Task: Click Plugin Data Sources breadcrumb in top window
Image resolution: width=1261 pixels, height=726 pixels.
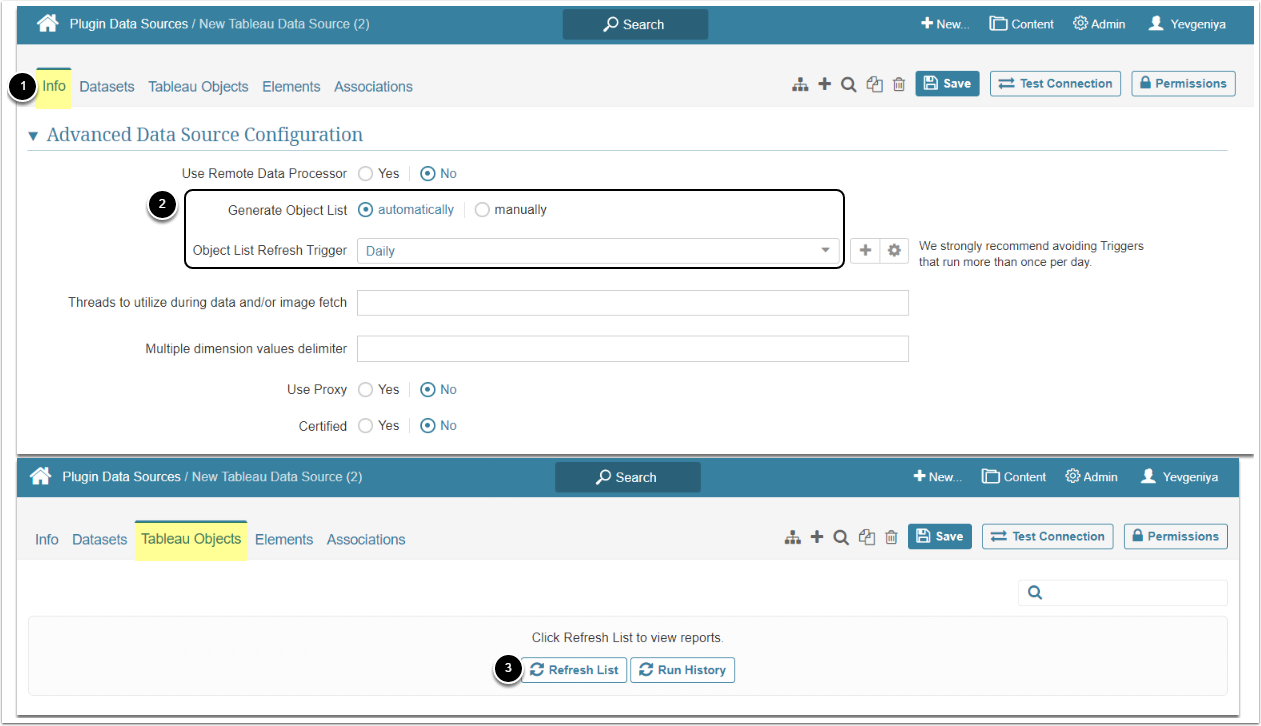Action: tap(129, 23)
